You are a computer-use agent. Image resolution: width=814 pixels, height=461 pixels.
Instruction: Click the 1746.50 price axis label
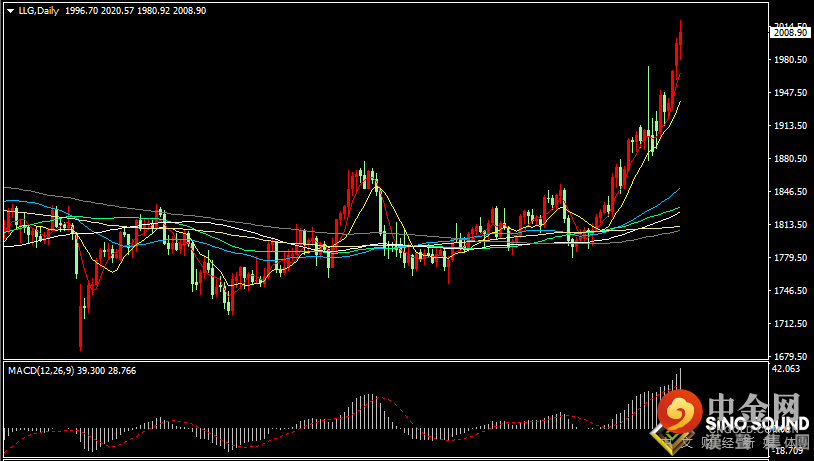tap(789, 291)
